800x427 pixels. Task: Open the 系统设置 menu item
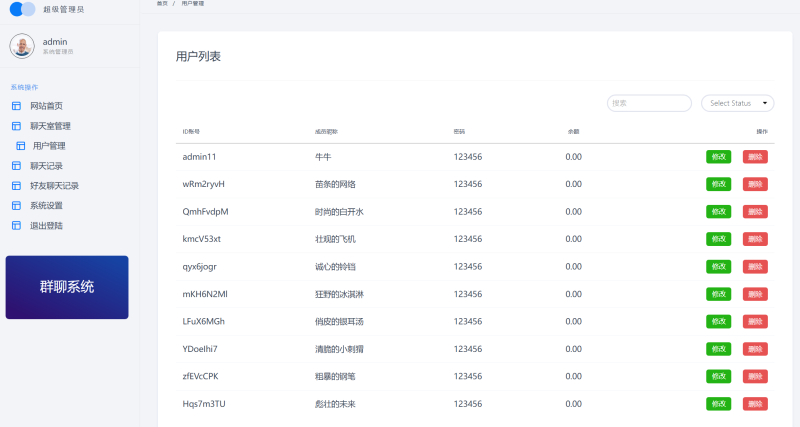click(x=46, y=206)
